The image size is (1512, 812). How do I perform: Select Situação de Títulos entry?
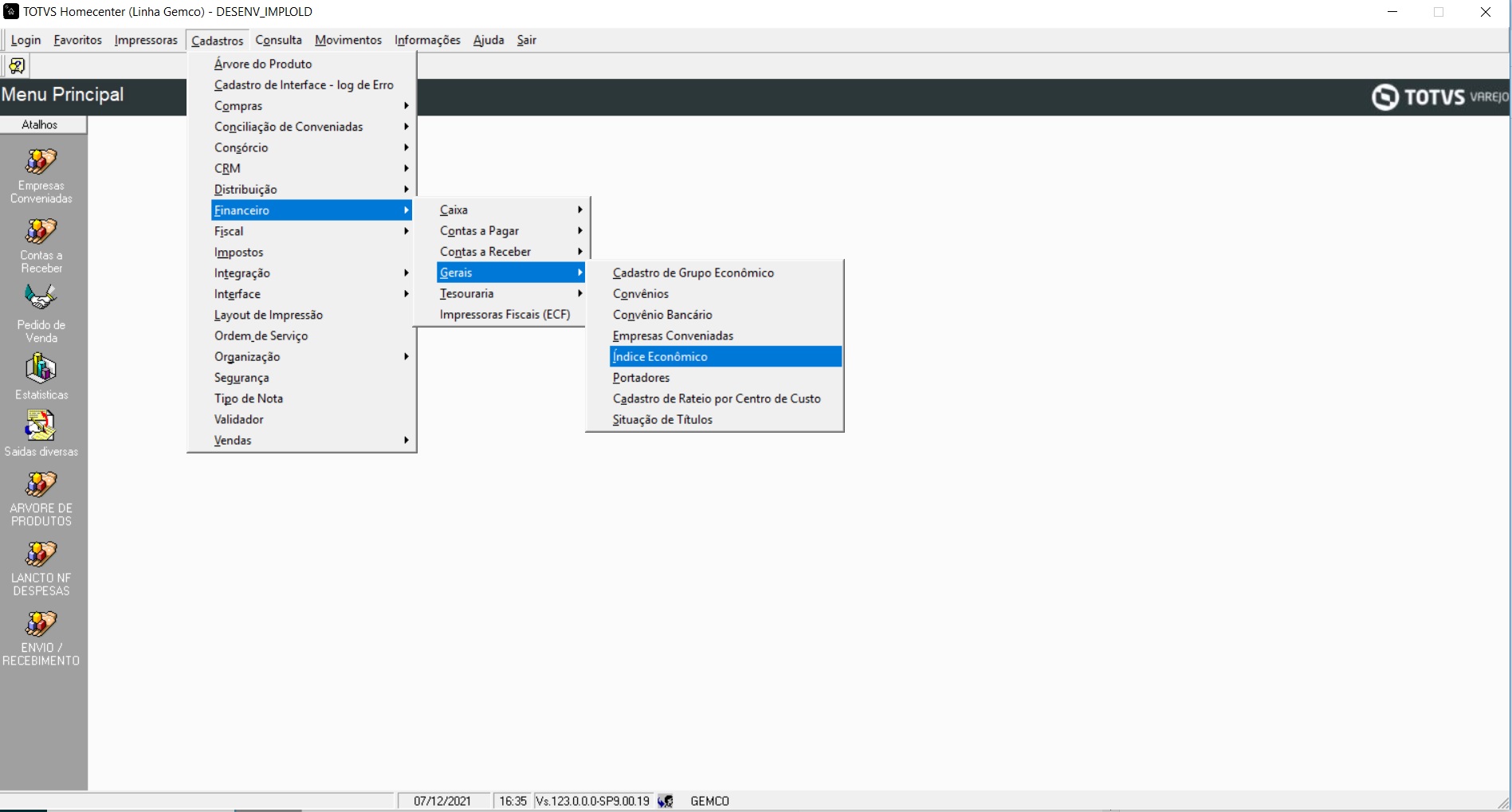pos(725,420)
